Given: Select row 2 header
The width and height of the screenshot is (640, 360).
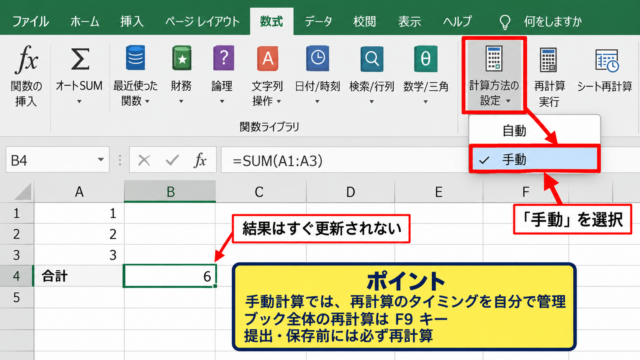Looking at the screenshot, I should pyautogui.click(x=16, y=234).
